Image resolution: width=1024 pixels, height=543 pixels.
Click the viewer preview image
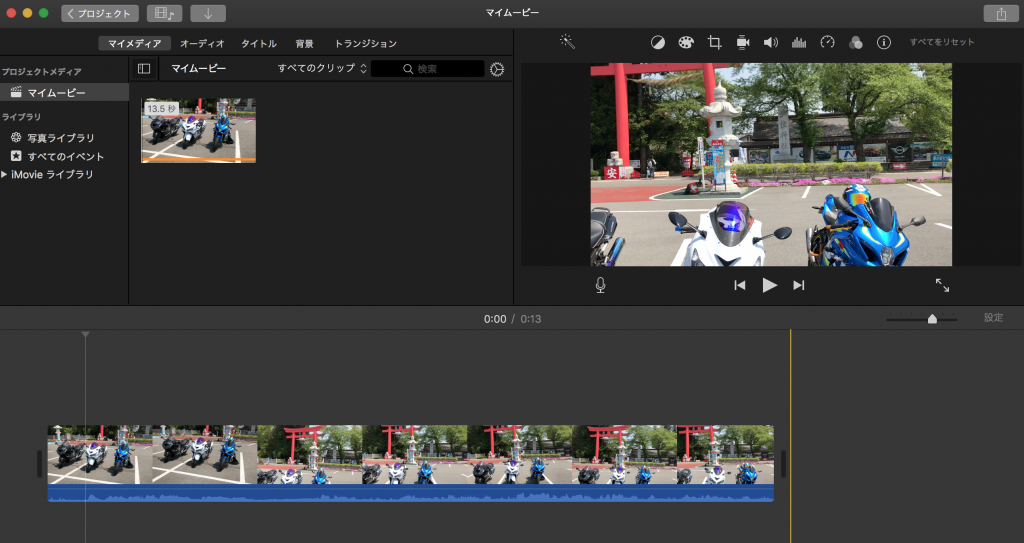771,165
